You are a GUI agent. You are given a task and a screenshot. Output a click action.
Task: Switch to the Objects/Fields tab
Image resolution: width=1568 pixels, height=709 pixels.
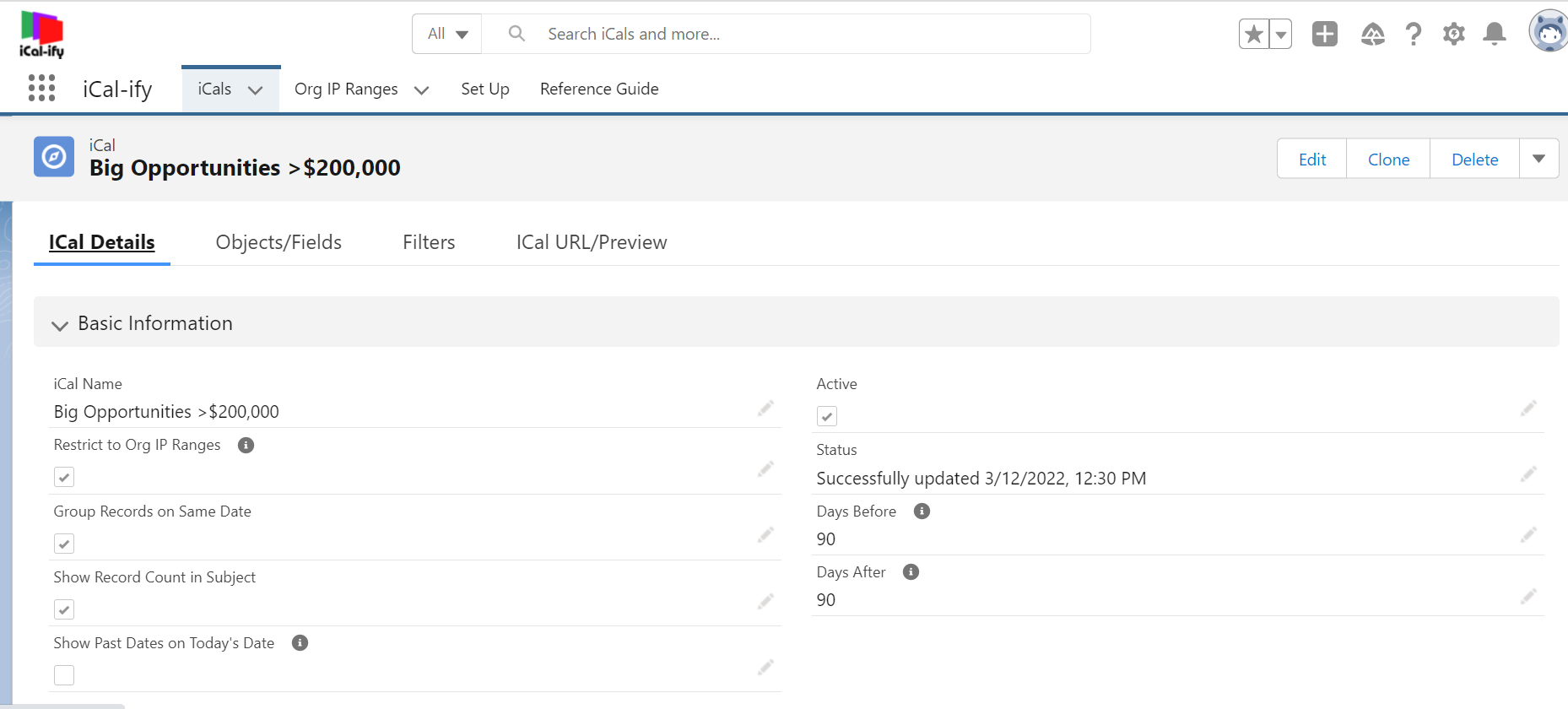pyautogui.click(x=278, y=242)
